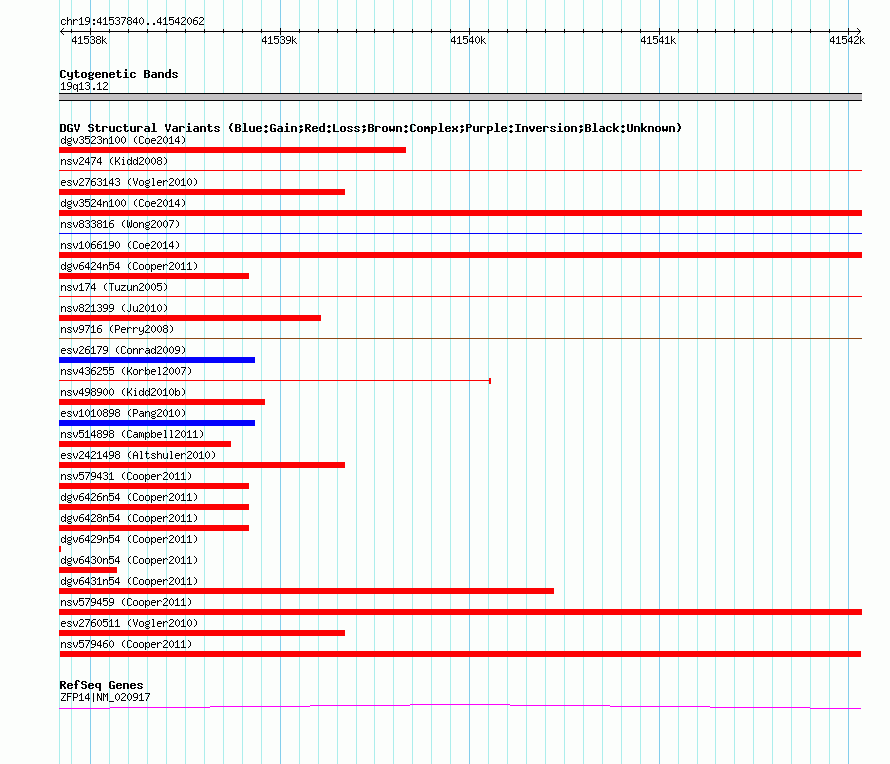Click the red bar under nsv498900

[162, 402]
